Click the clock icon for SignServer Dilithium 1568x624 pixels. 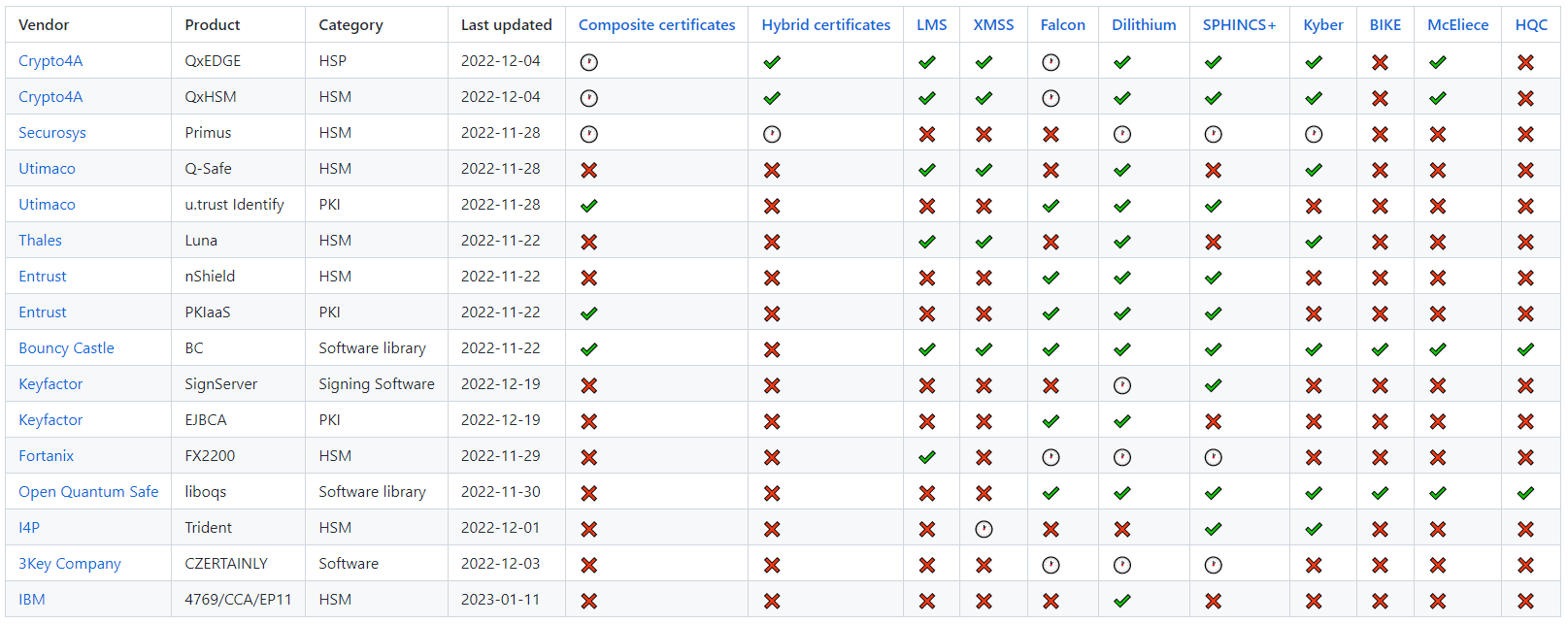1122,385
